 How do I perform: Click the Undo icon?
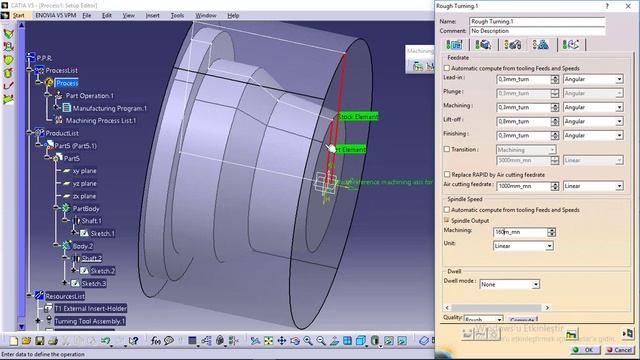tap(106, 340)
